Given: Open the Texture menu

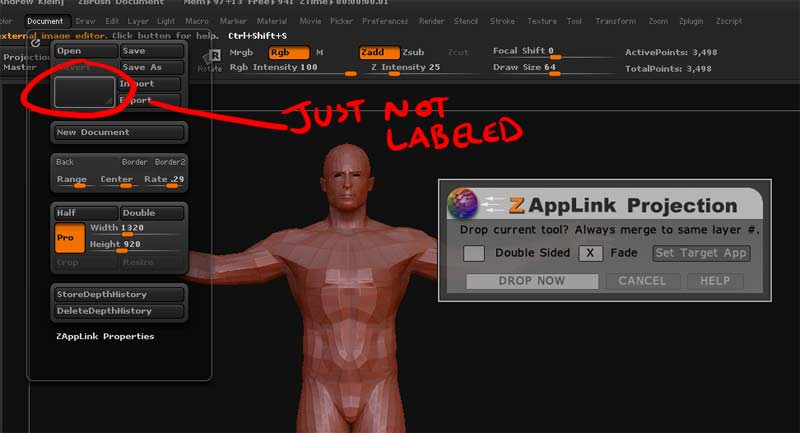Looking at the screenshot, I should (542, 21).
